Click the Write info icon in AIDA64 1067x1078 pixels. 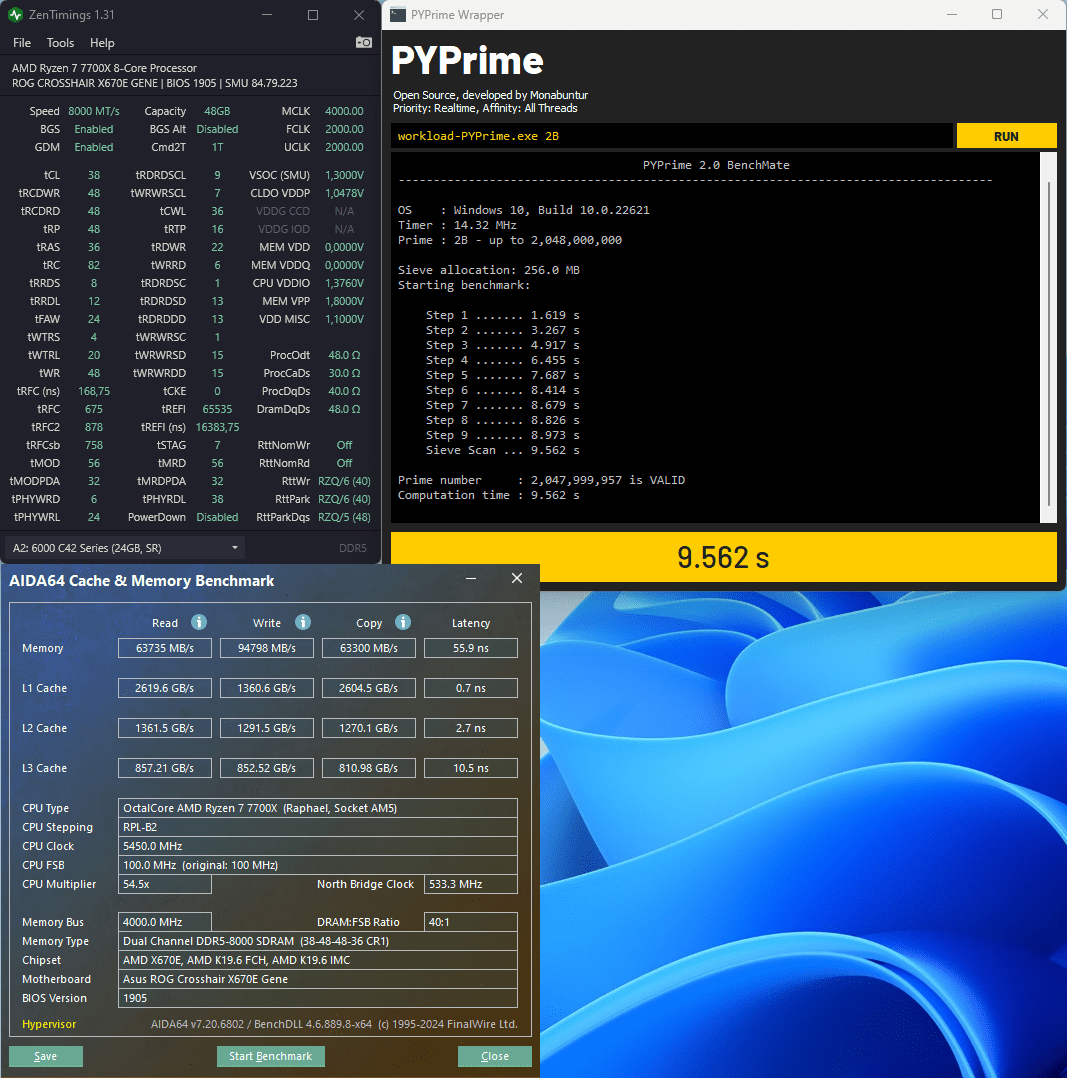[302, 622]
